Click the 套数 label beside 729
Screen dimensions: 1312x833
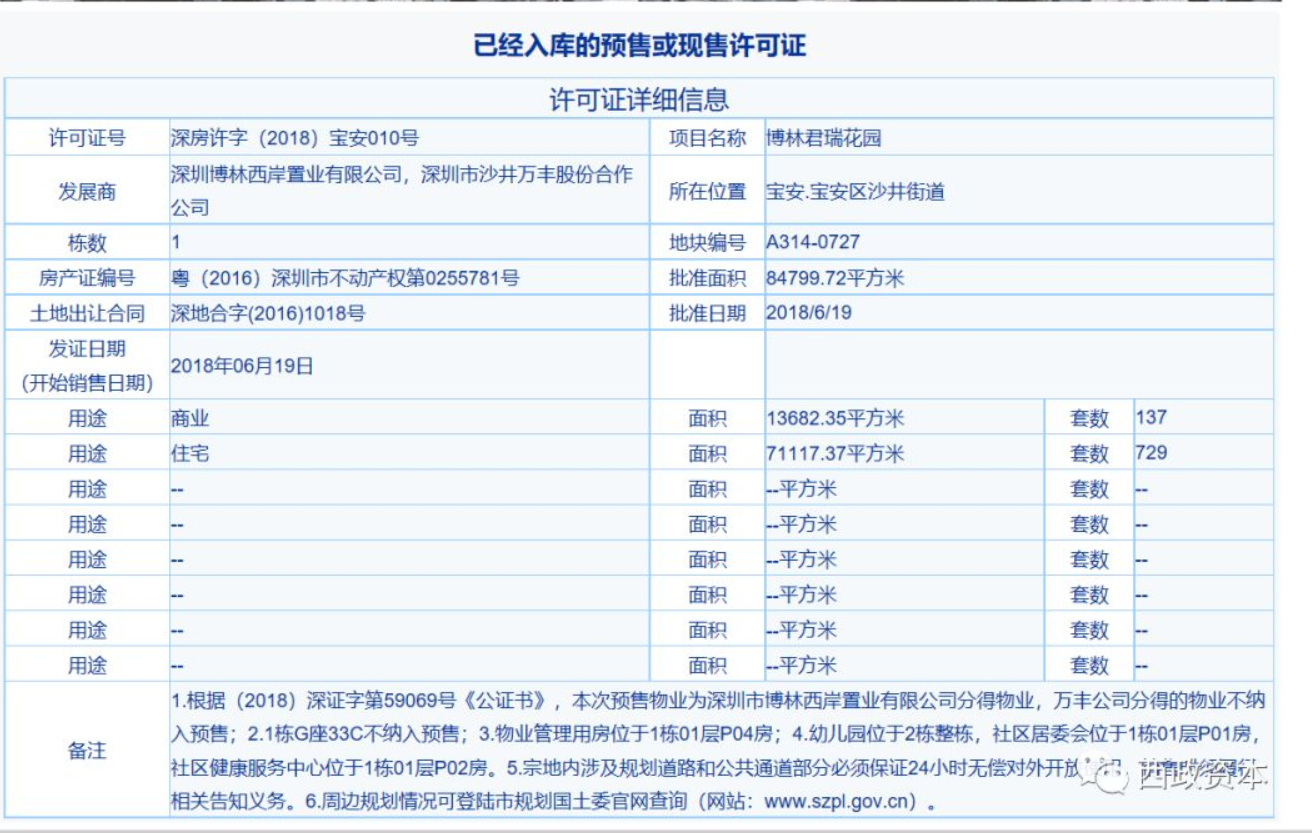(1089, 453)
